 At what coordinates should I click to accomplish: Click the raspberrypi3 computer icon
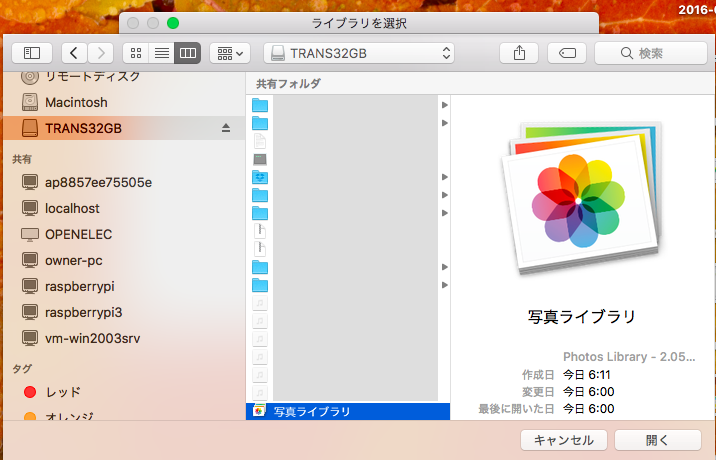(30, 312)
